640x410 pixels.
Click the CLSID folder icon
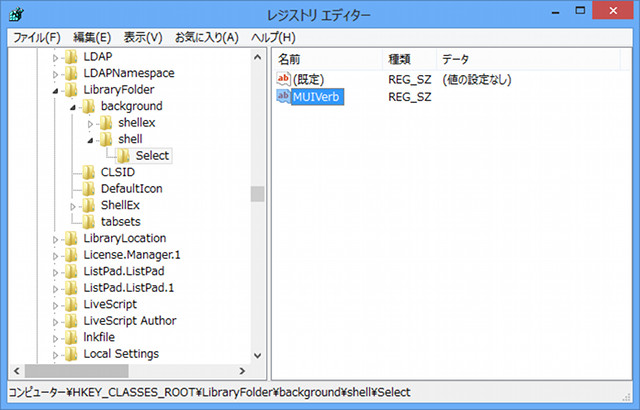89,173
